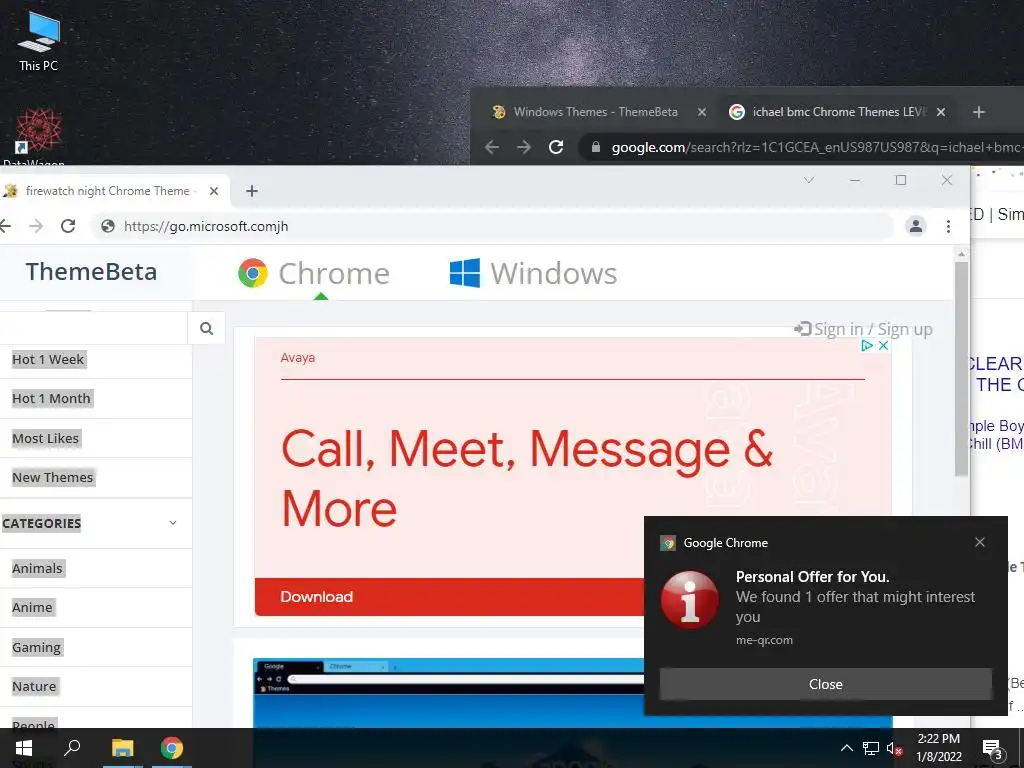The width and height of the screenshot is (1024, 768).
Task: Select the Nature category
Action: coord(34,686)
